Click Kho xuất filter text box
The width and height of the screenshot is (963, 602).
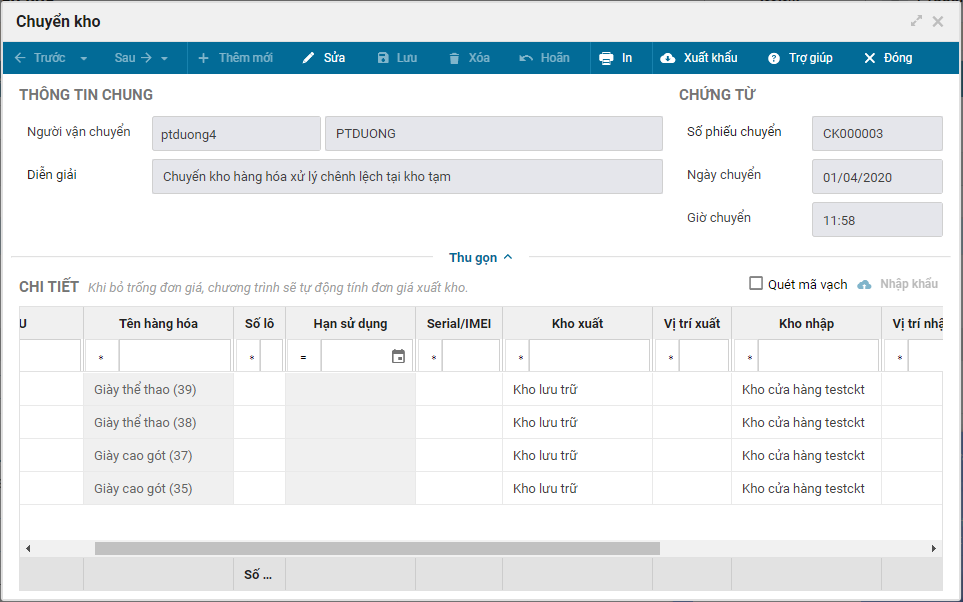click(x=590, y=356)
